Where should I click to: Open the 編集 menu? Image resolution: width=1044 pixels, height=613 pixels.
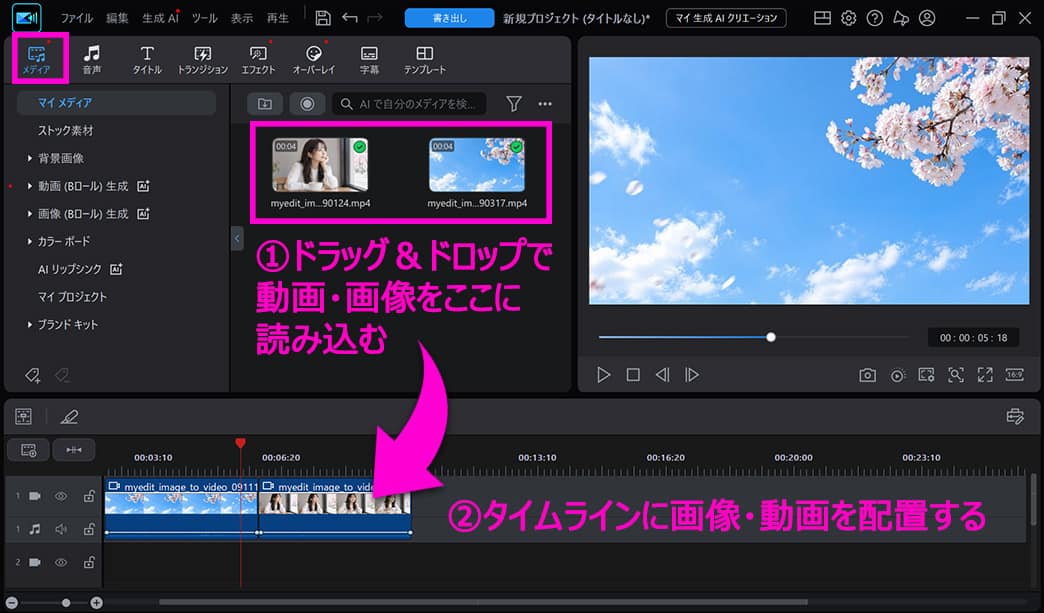(x=117, y=18)
